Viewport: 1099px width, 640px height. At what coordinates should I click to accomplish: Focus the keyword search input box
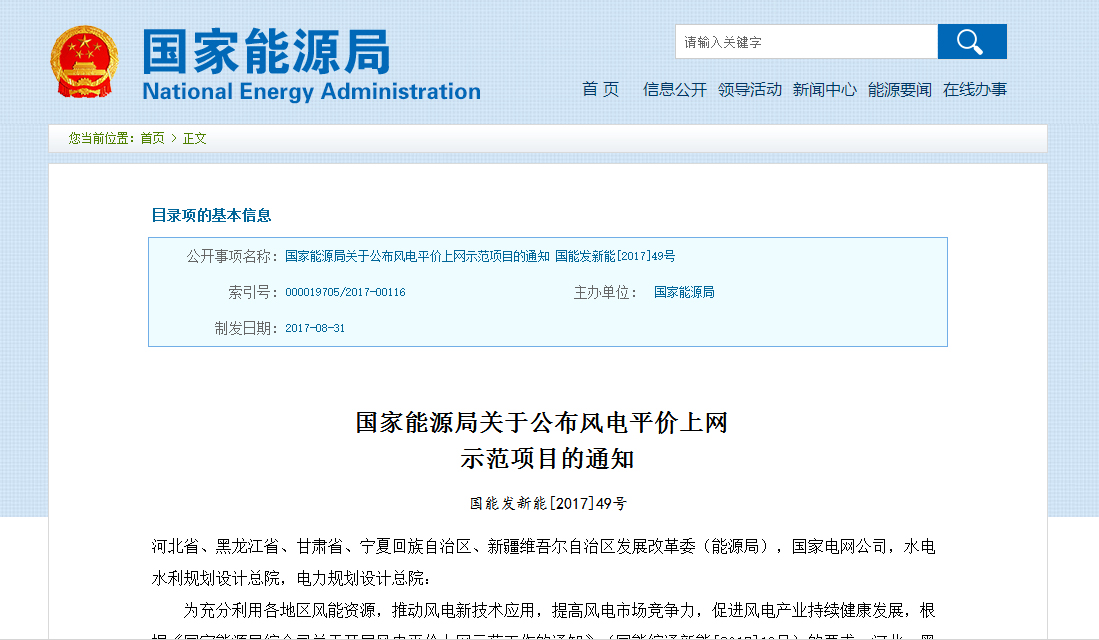(806, 42)
